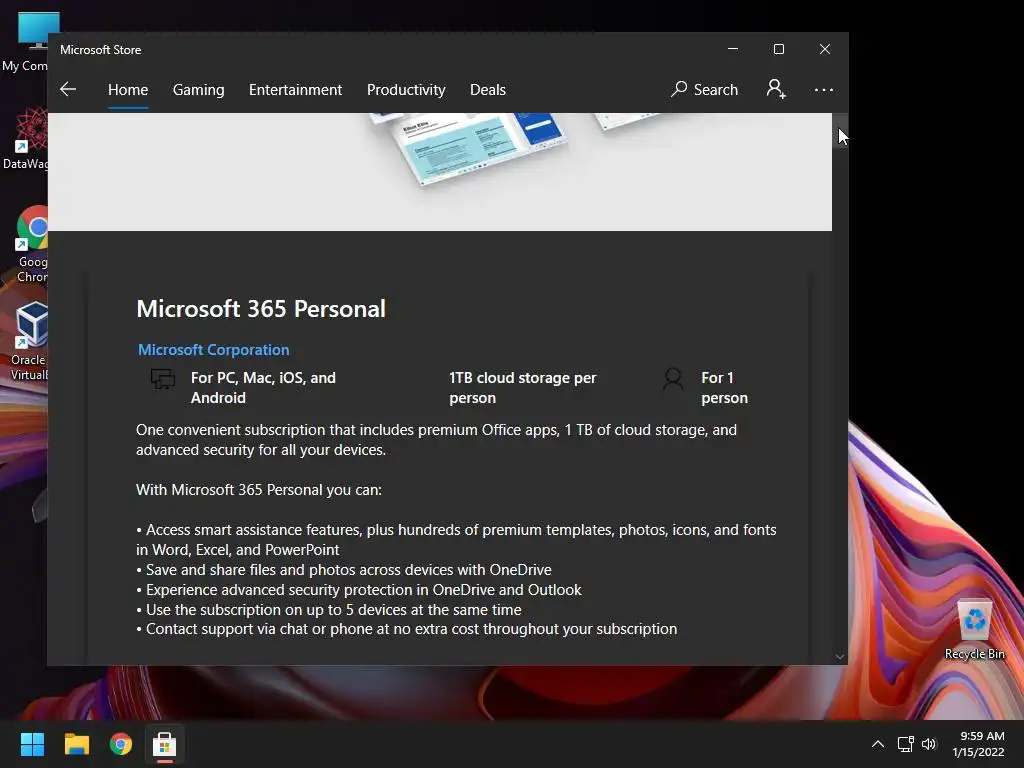Show hidden system tray icons

coord(878,744)
